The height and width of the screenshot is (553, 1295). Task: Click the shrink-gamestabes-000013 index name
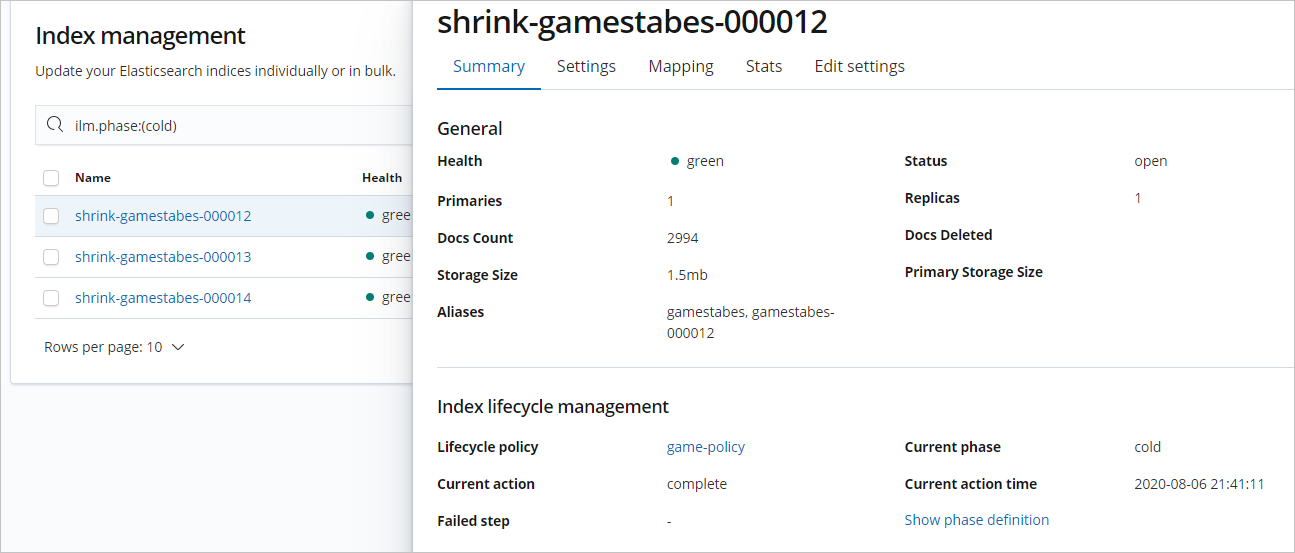[163, 257]
